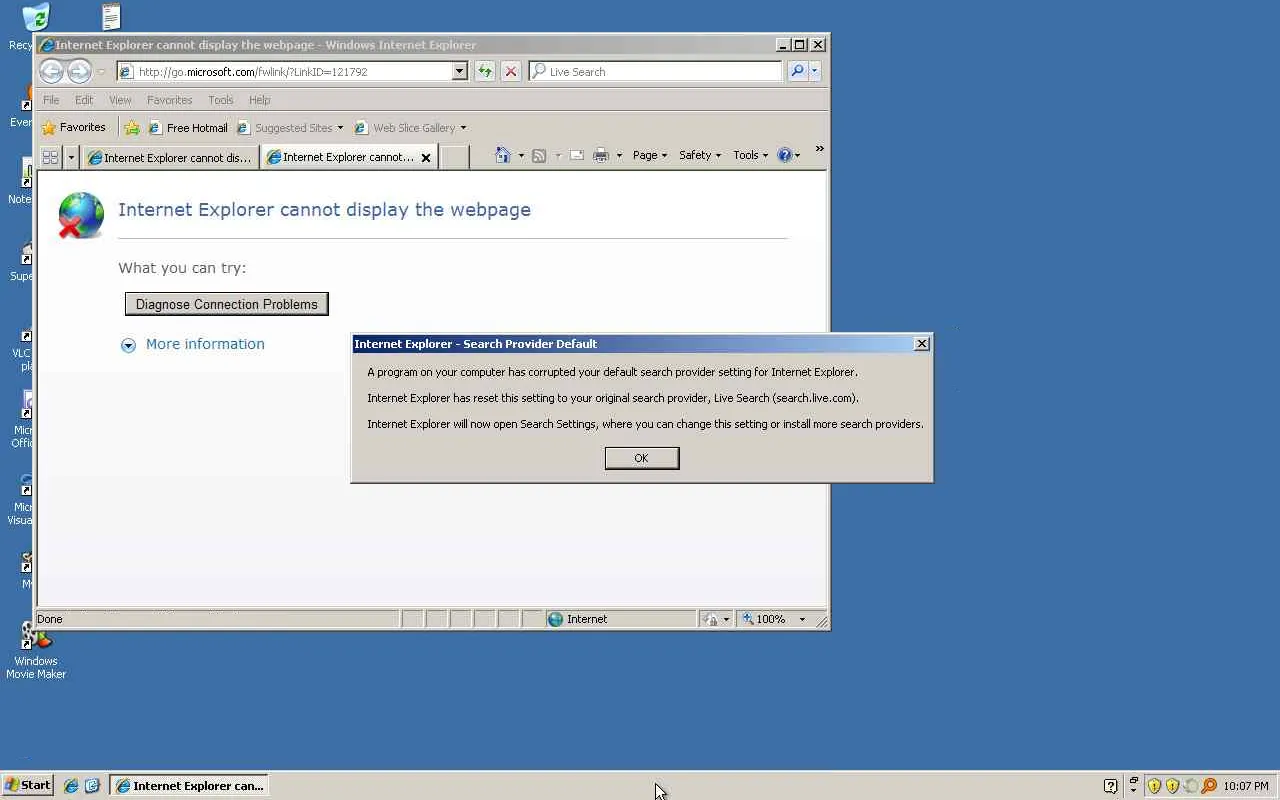
Task: Click the Home icon in command bar
Action: (503, 155)
